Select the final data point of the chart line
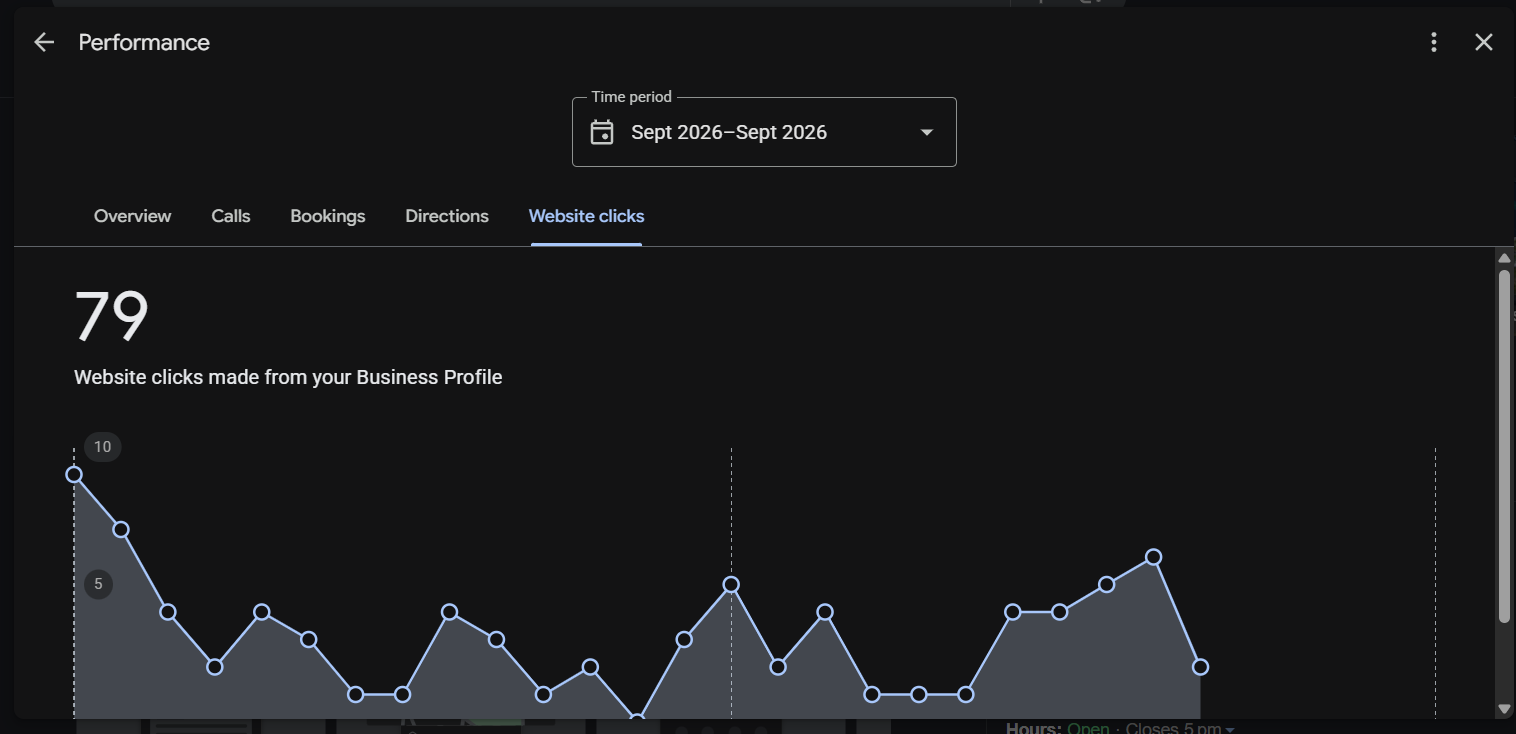This screenshot has width=1516, height=734. coord(1200,667)
